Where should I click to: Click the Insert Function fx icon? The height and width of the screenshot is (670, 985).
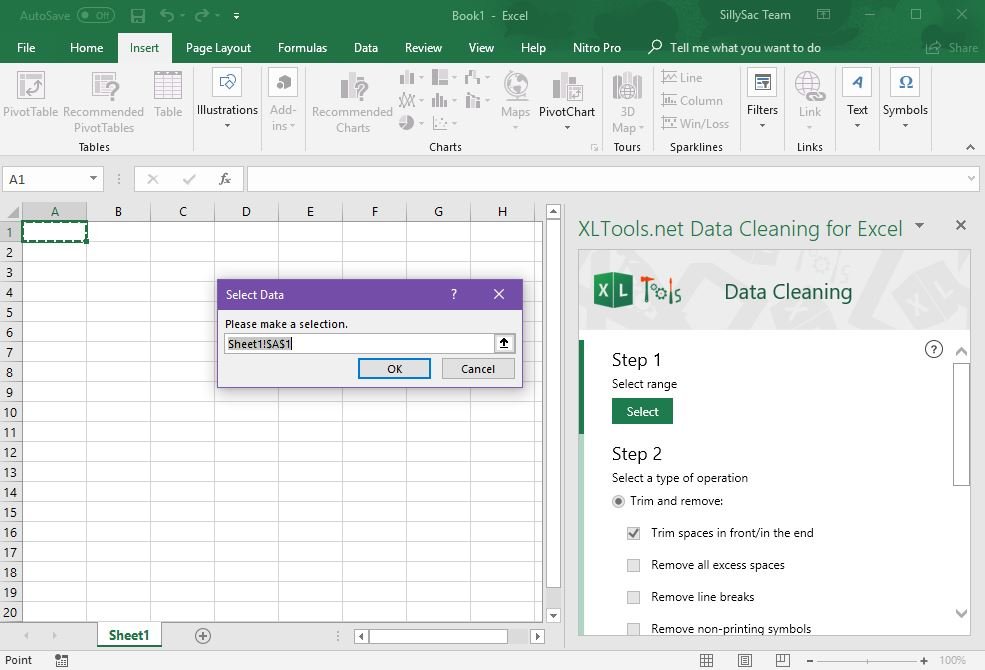225,179
